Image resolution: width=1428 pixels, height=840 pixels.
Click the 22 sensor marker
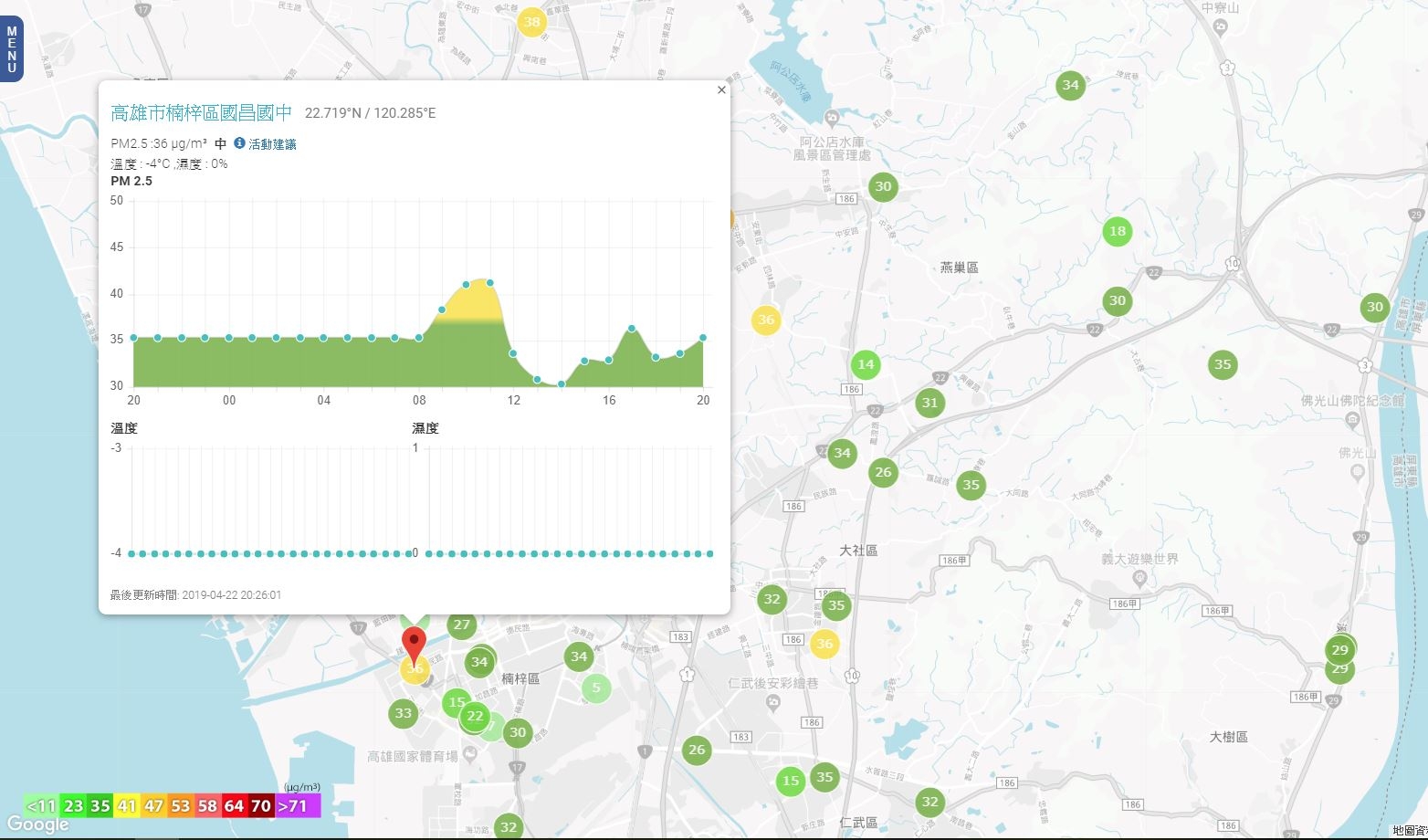(475, 717)
